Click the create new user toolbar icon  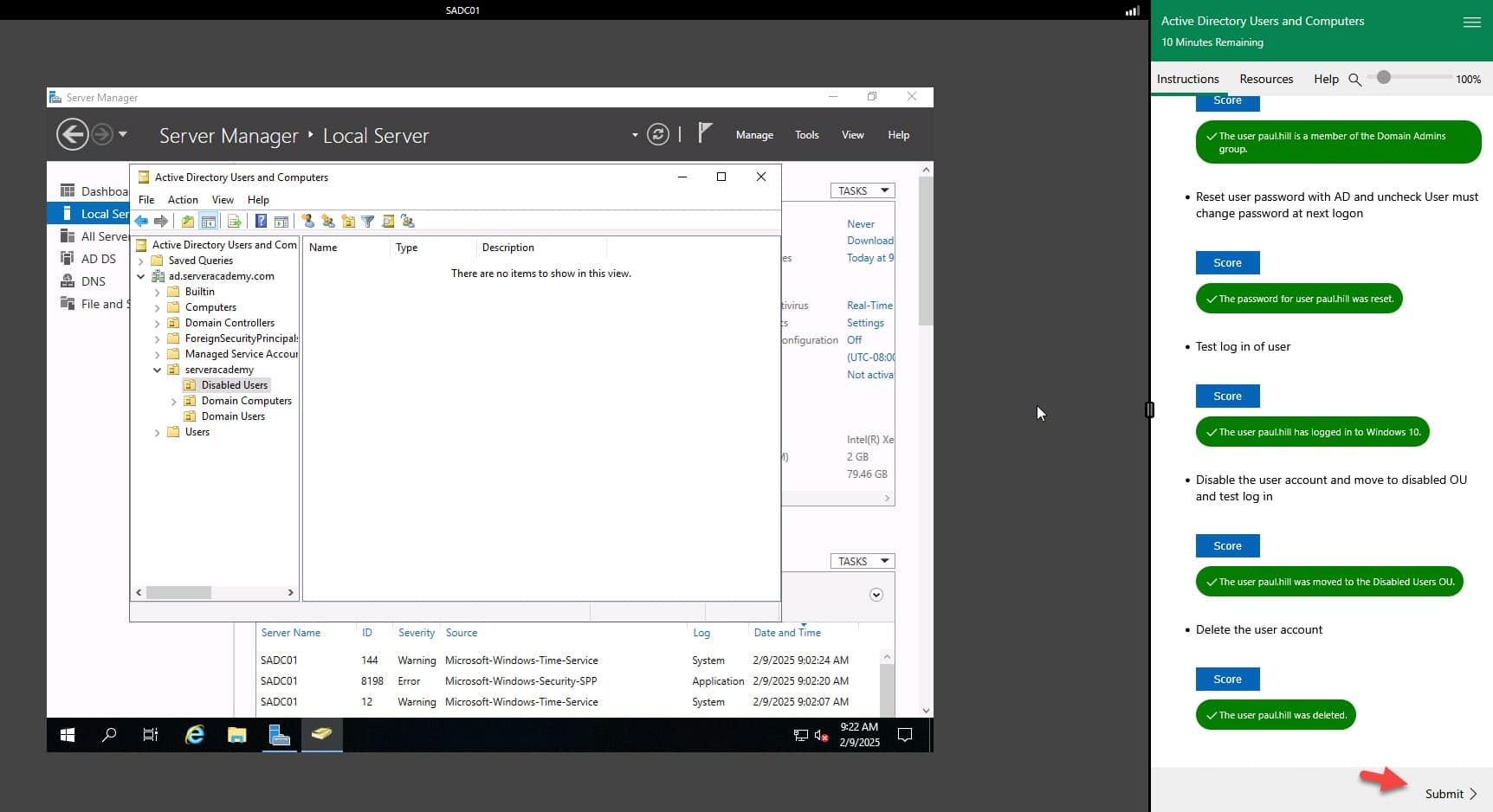coord(308,222)
